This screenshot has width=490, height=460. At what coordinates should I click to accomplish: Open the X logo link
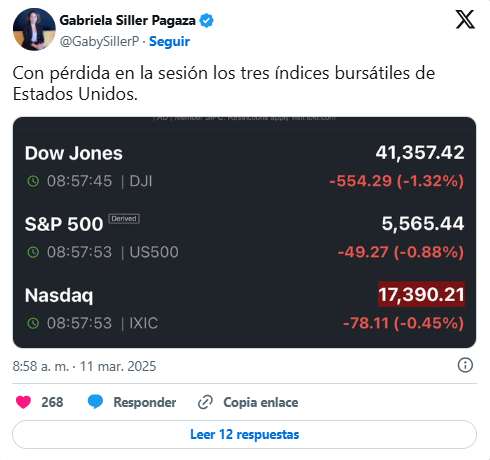(x=465, y=20)
